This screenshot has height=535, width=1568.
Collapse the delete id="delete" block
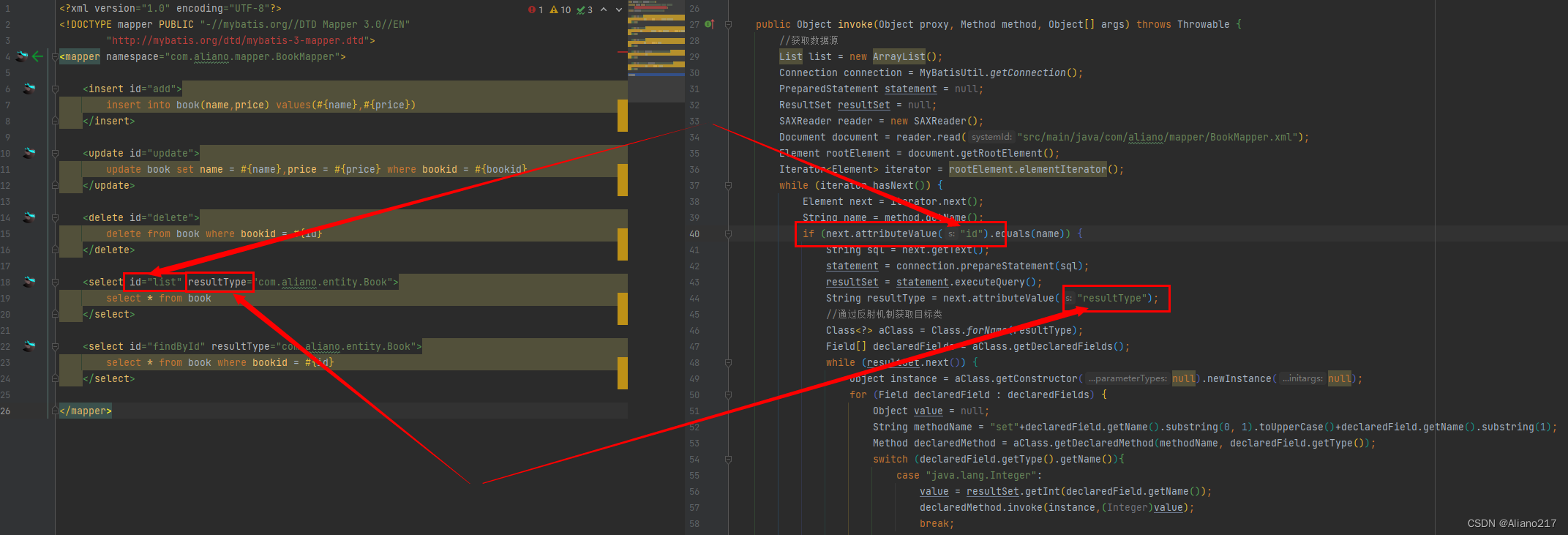55,217
